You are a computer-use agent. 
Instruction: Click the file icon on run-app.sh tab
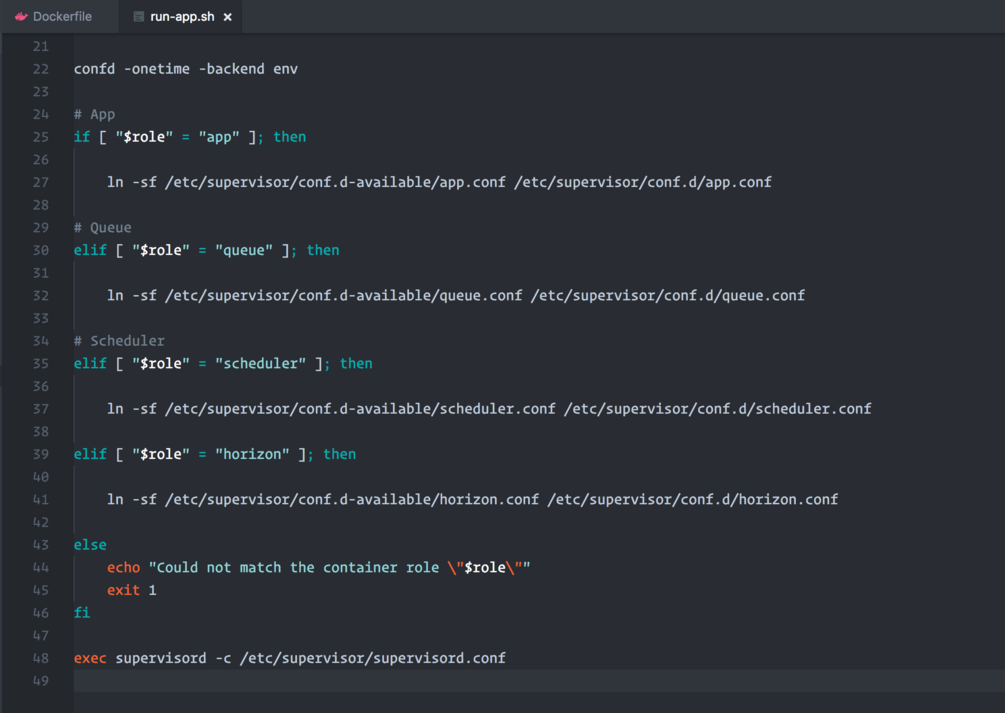tap(139, 17)
